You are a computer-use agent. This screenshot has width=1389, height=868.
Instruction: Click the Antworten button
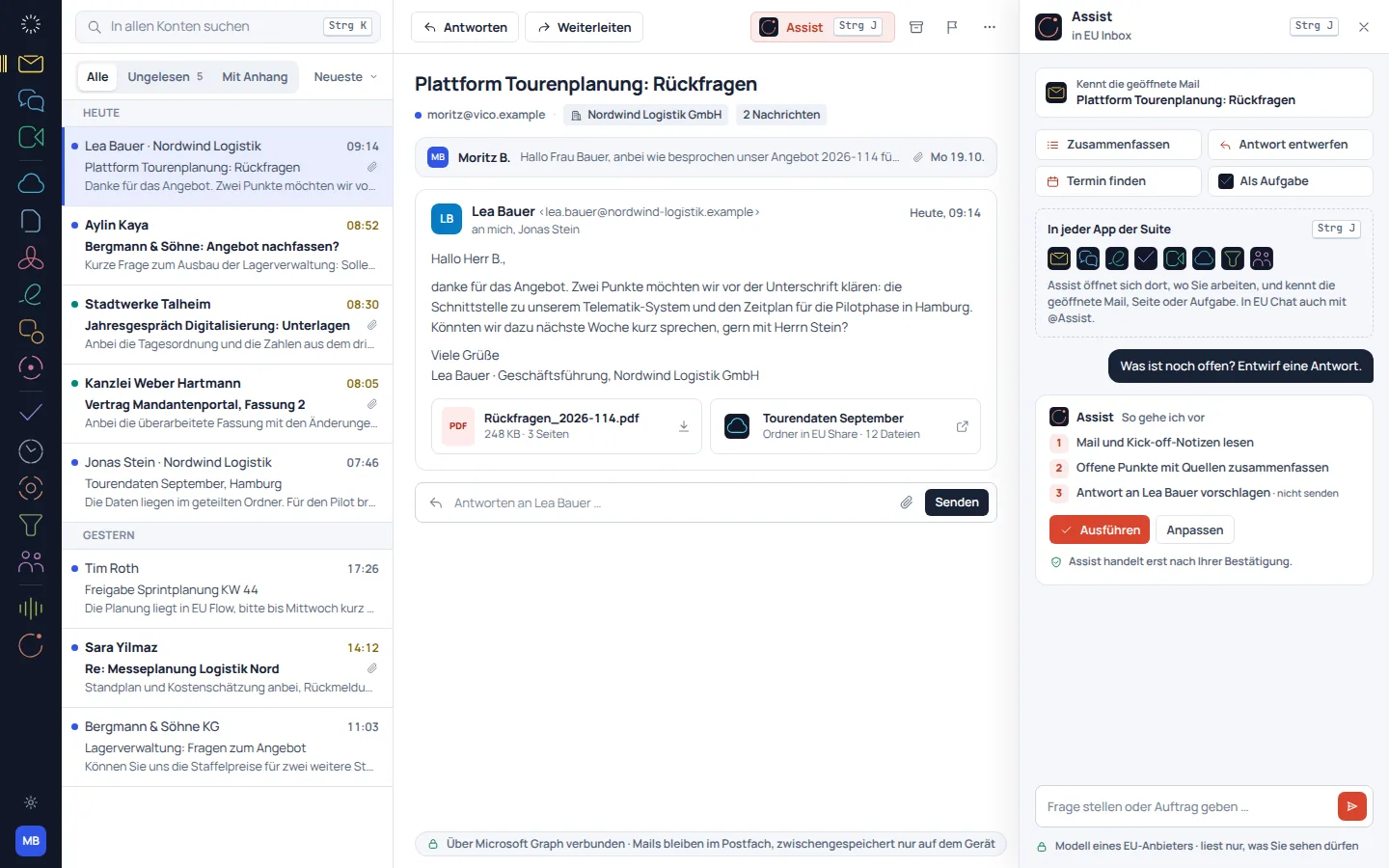tap(465, 27)
